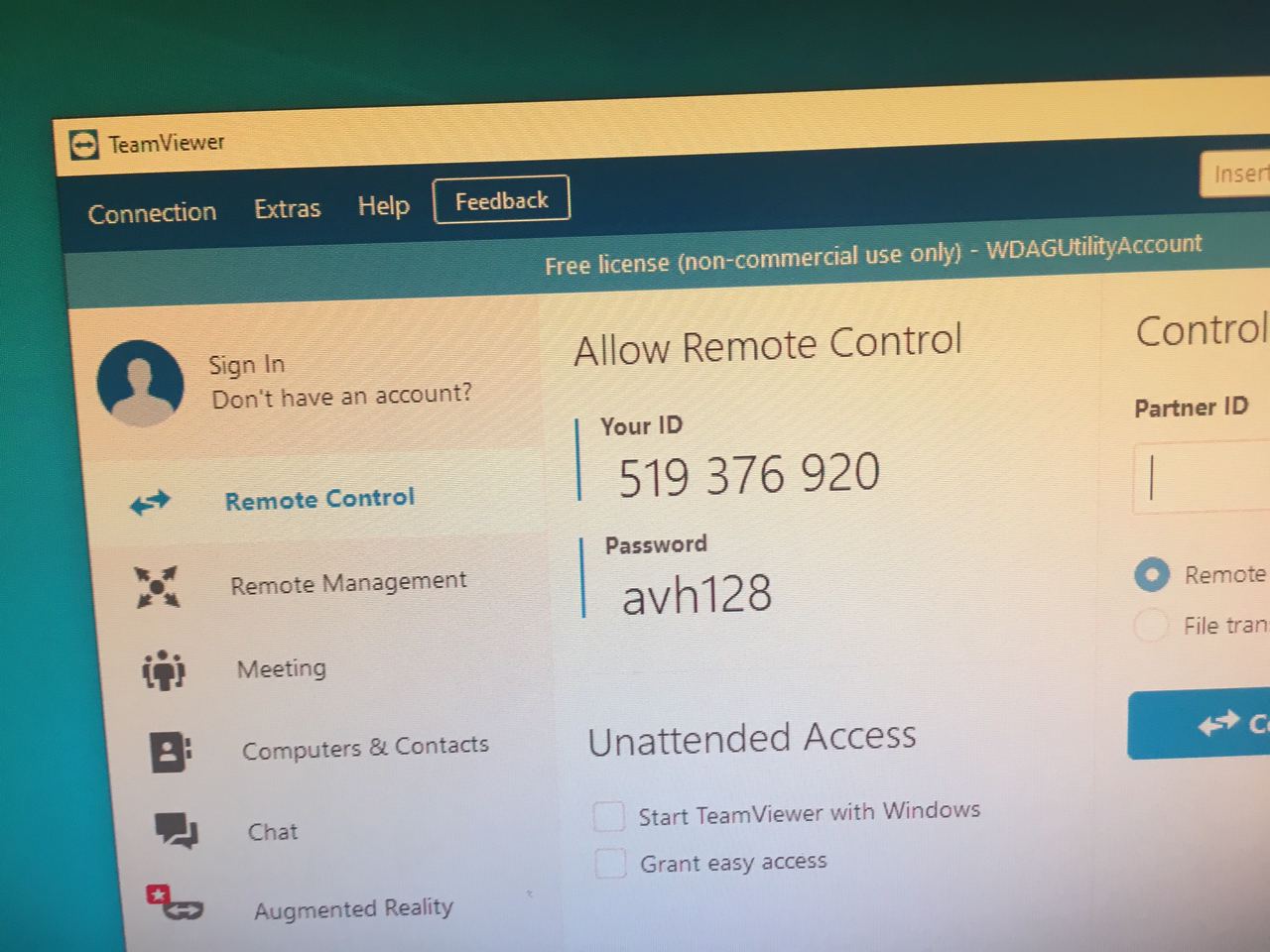Open the Computers & Contacts address book icon
This screenshot has height=952, width=1270.
(171, 753)
